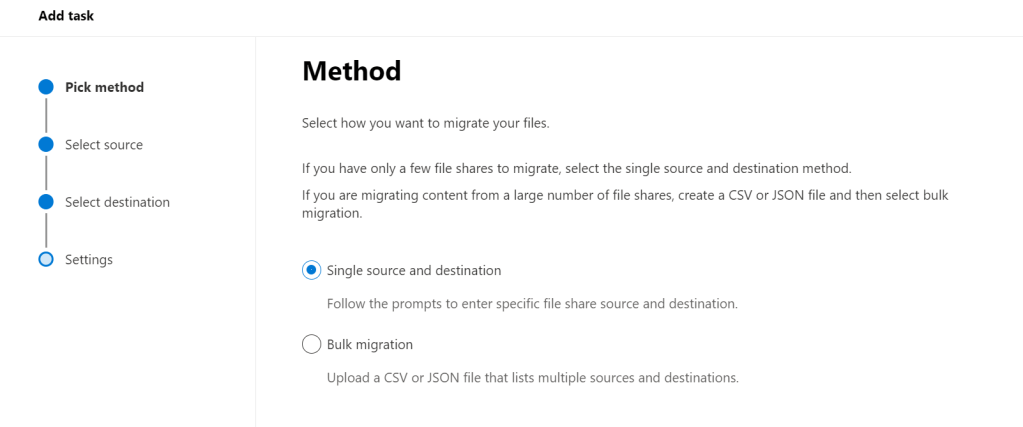
Task: Select the Bulk migration radio button
Action: (x=311, y=345)
